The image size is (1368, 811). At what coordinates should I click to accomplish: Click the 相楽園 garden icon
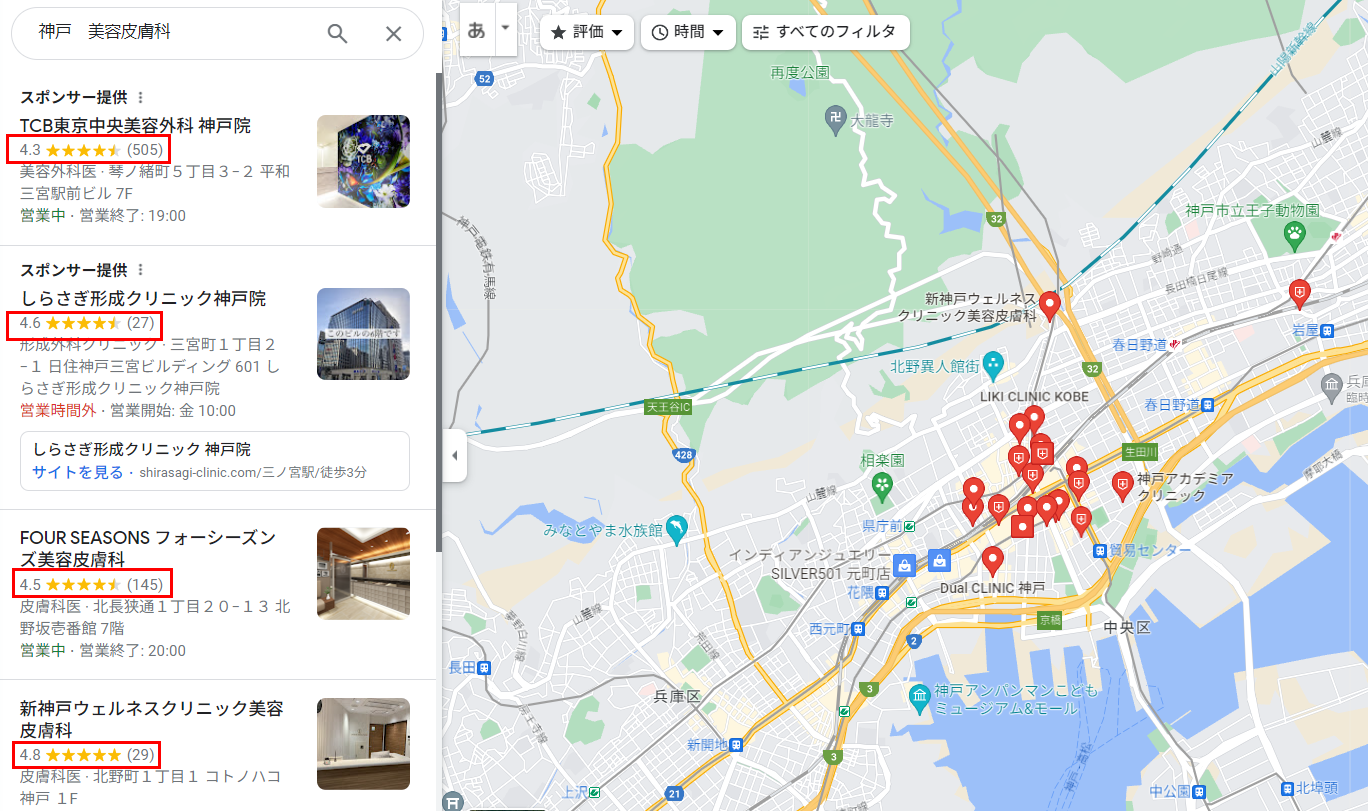click(x=882, y=485)
